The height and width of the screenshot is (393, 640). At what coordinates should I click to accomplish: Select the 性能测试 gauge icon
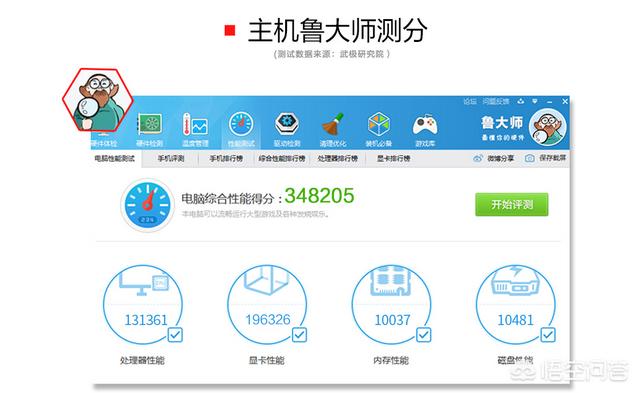(x=241, y=124)
